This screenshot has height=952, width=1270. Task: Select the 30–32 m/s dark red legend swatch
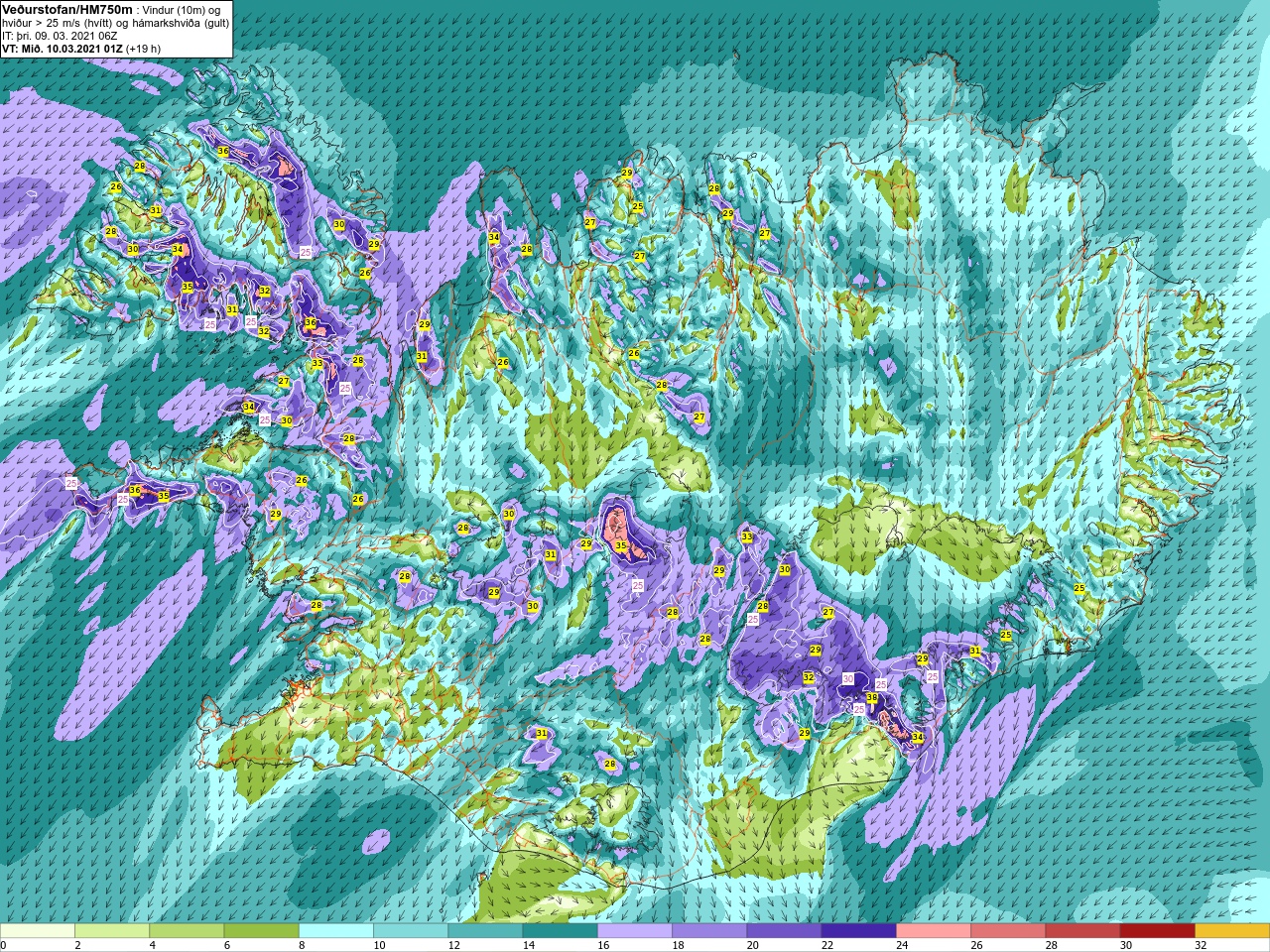[1158, 931]
